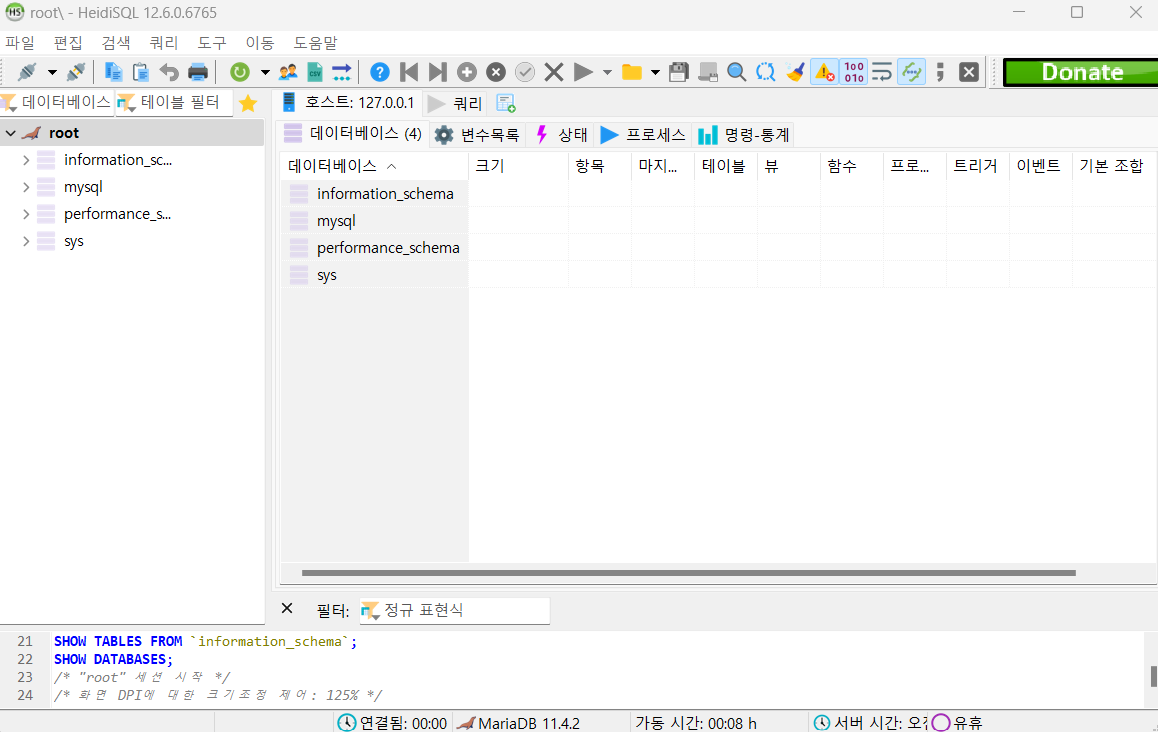The height and width of the screenshot is (732, 1158).
Task: Click the post changes checkmark icon
Action: point(524,72)
